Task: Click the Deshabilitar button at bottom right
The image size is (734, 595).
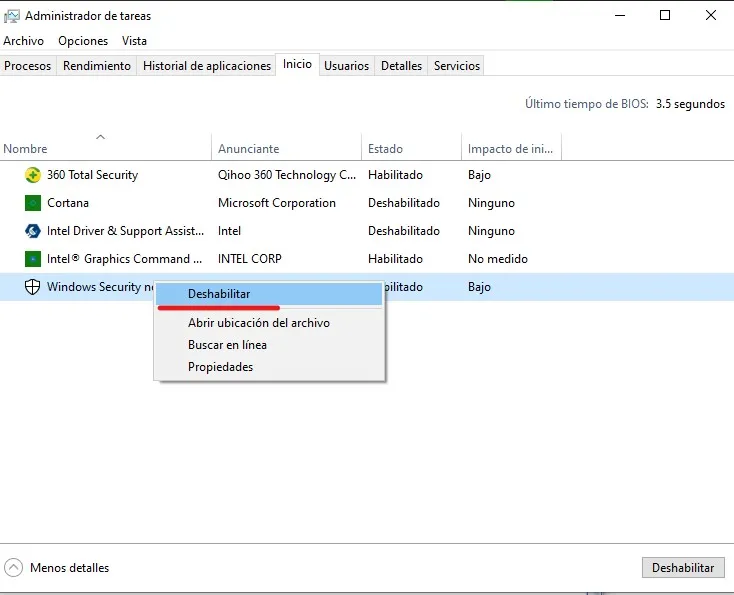Action: click(683, 568)
